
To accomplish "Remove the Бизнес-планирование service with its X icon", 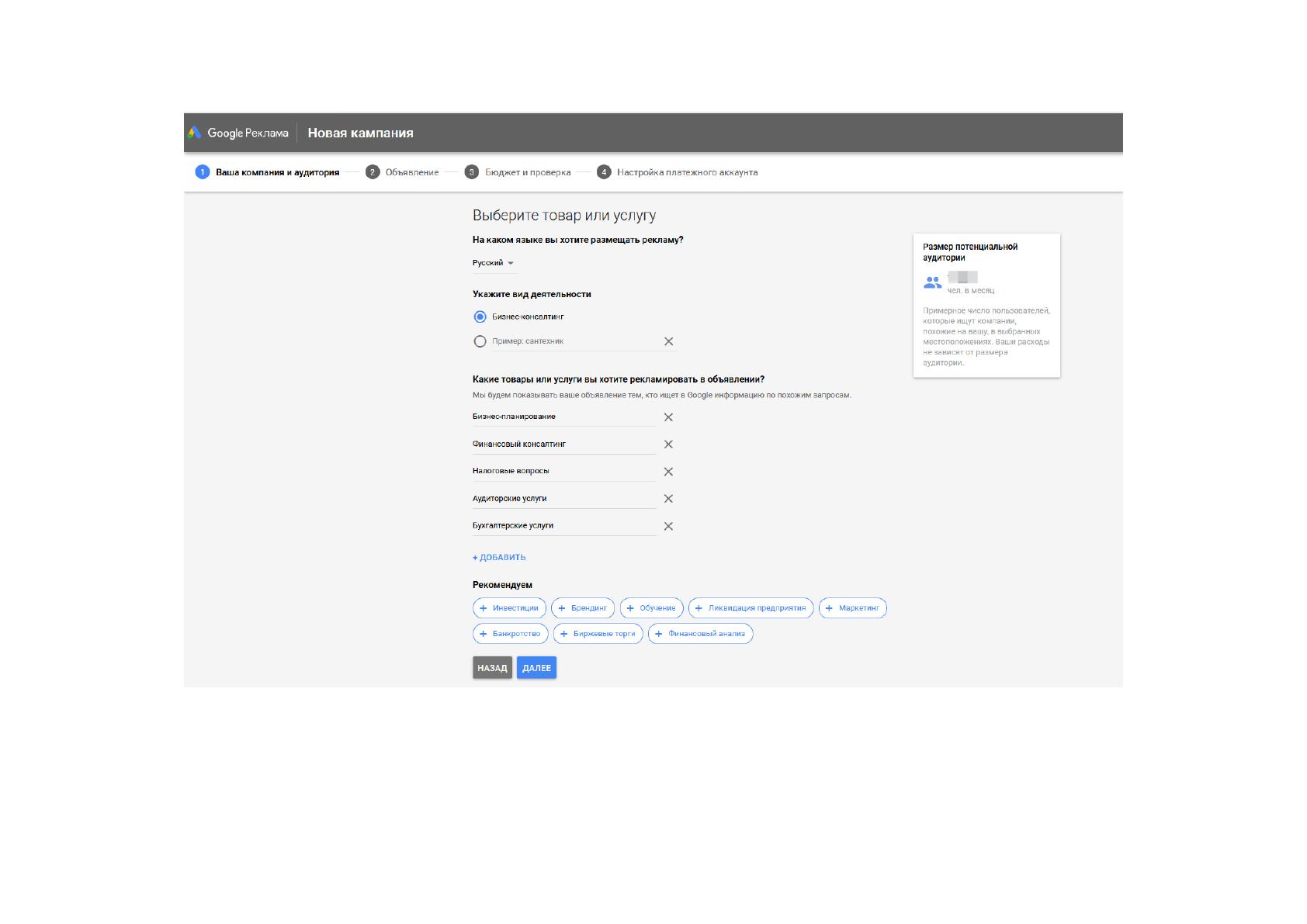I will [x=668, y=417].
